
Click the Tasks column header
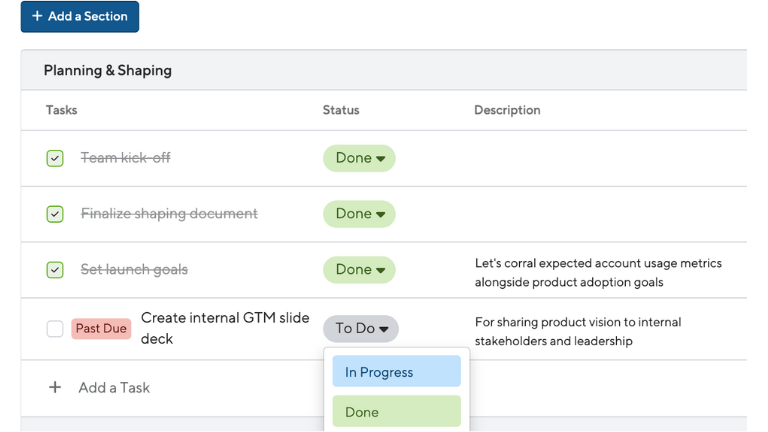(x=62, y=110)
